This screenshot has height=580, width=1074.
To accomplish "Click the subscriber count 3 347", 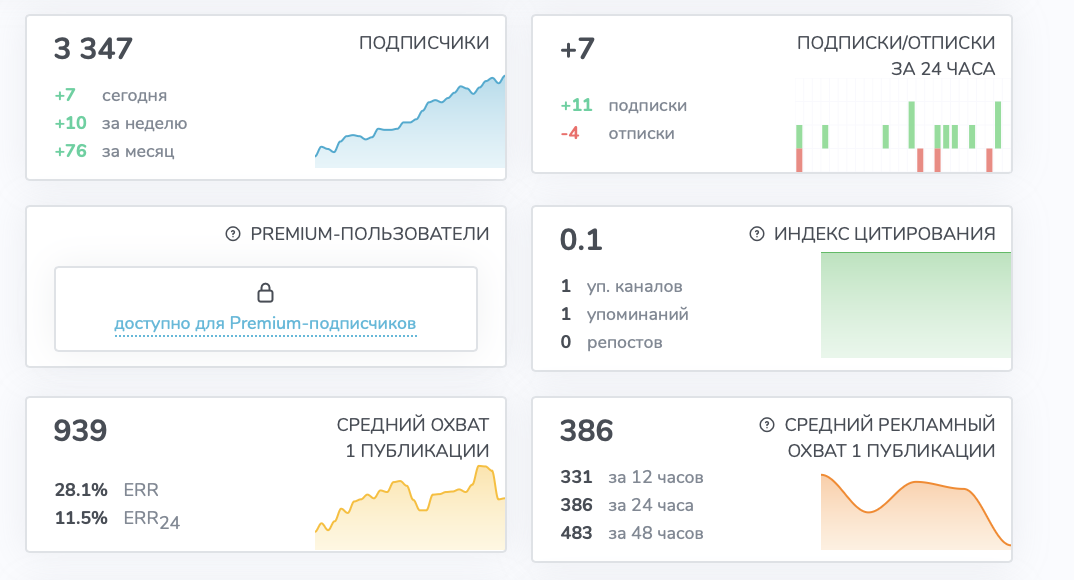I will pyautogui.click(x=93, y=49).
